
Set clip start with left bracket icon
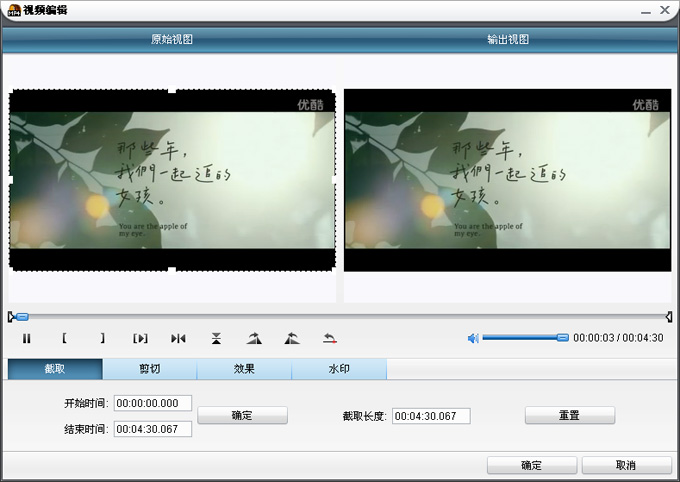[64, 338]
